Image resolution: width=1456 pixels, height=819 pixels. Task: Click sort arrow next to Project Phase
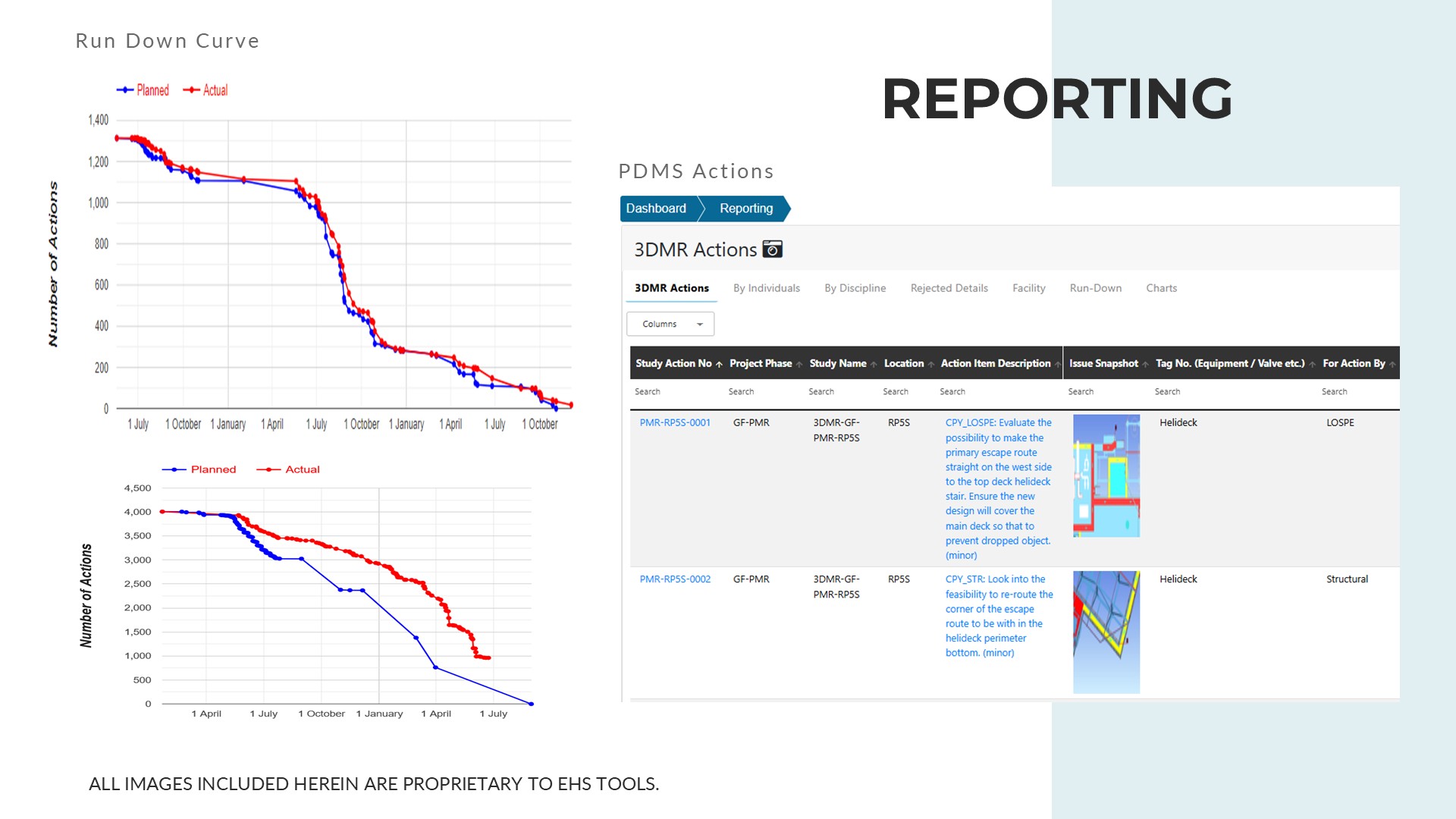click(x=799, y=364)
